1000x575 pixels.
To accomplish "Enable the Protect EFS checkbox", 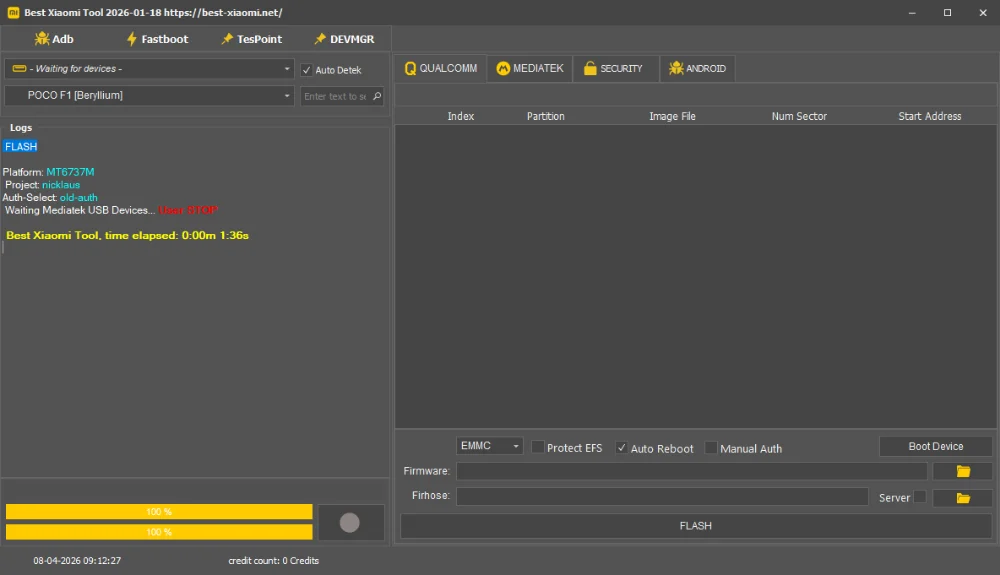I will tap(538, 448).
